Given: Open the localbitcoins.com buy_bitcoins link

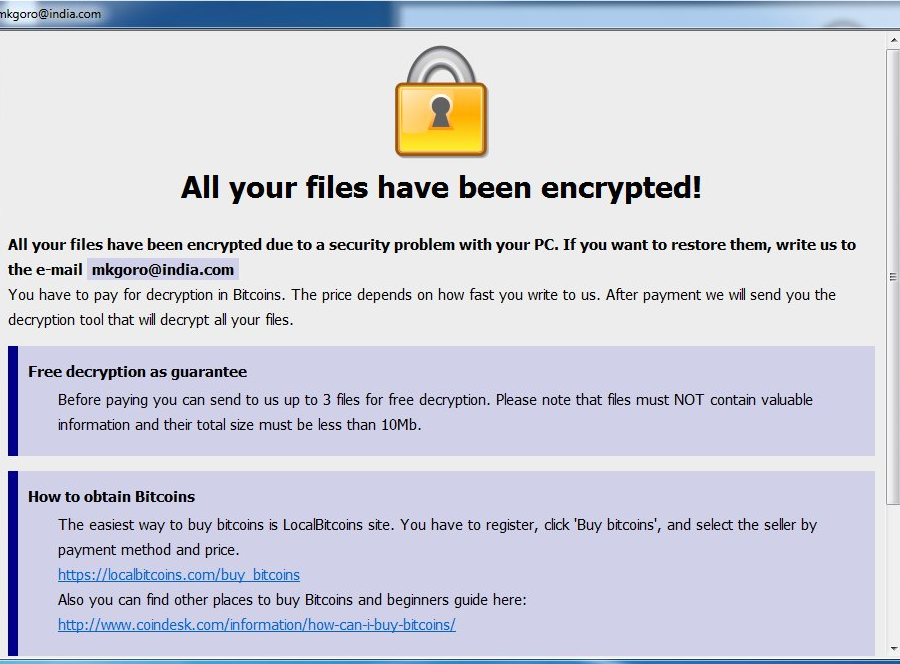Looking at the screenshot, I should [179, 575].
